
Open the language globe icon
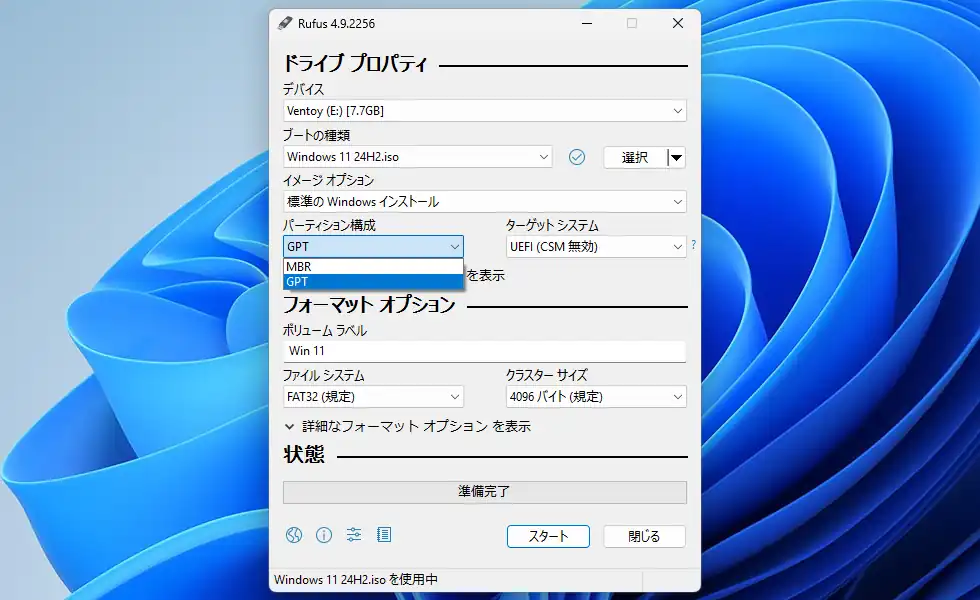(x=294, y=535)
